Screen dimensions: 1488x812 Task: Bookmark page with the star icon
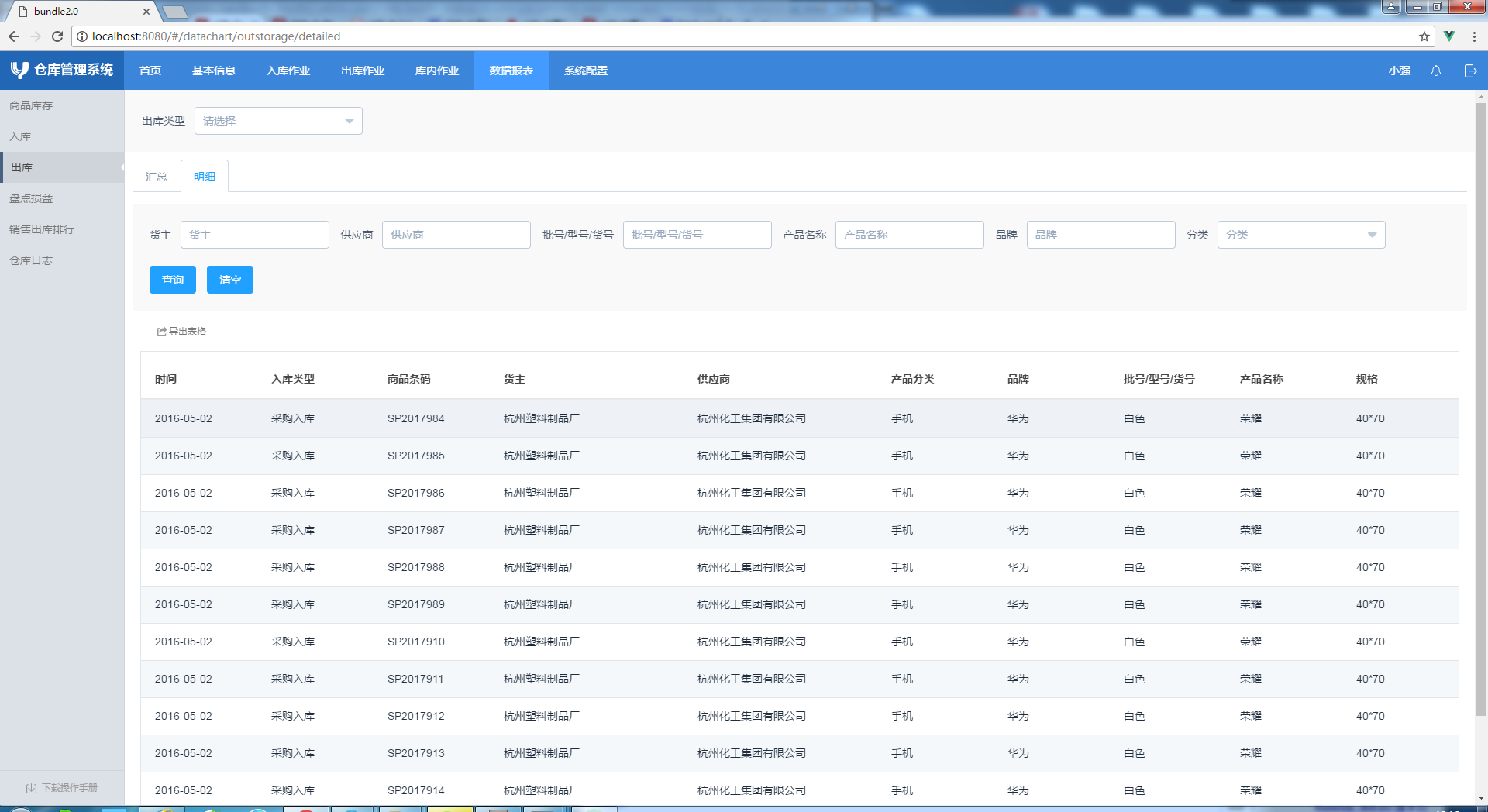pyautogui.click(x=1424, y=36)
